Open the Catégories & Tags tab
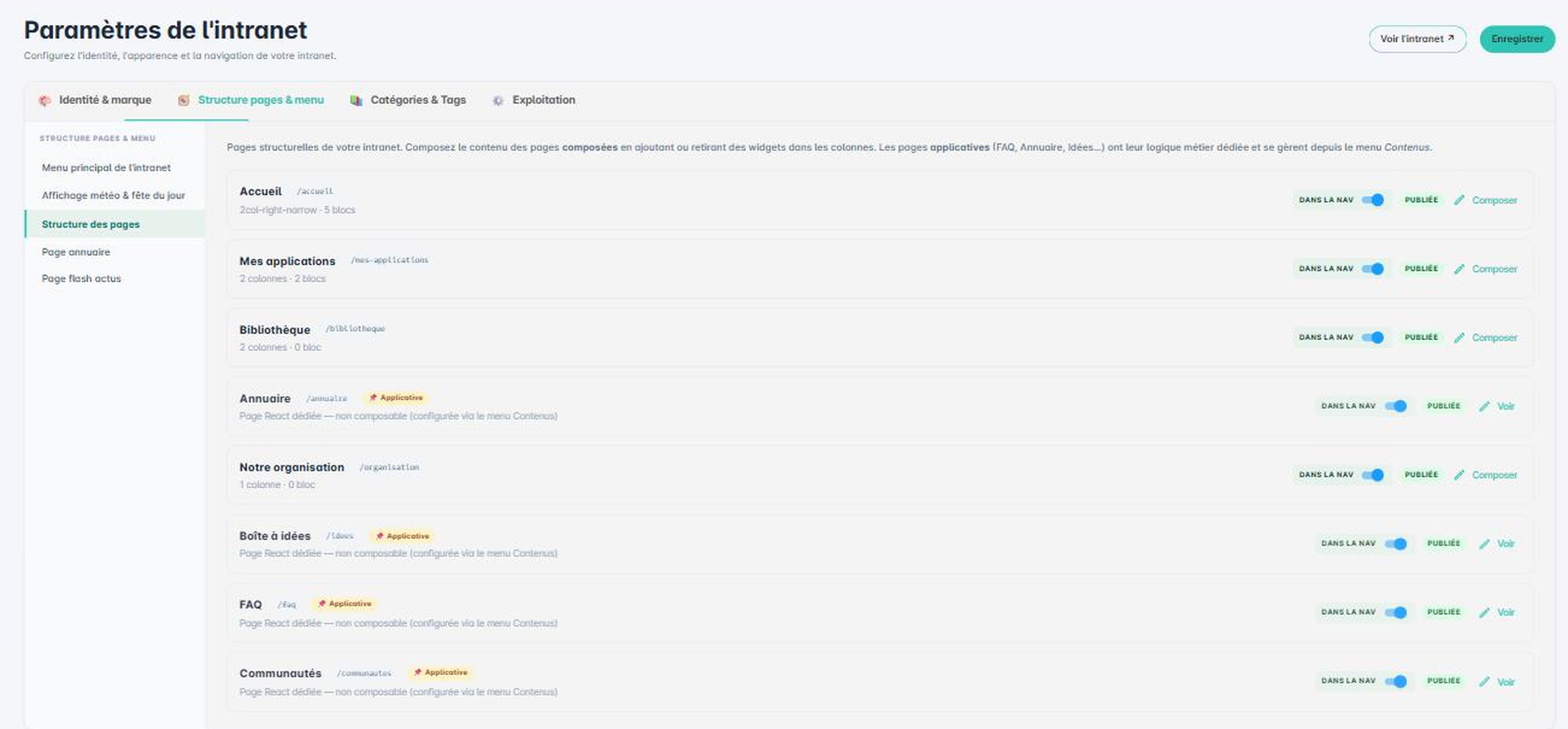This screenshot has width=1568, height=729. 408,101
